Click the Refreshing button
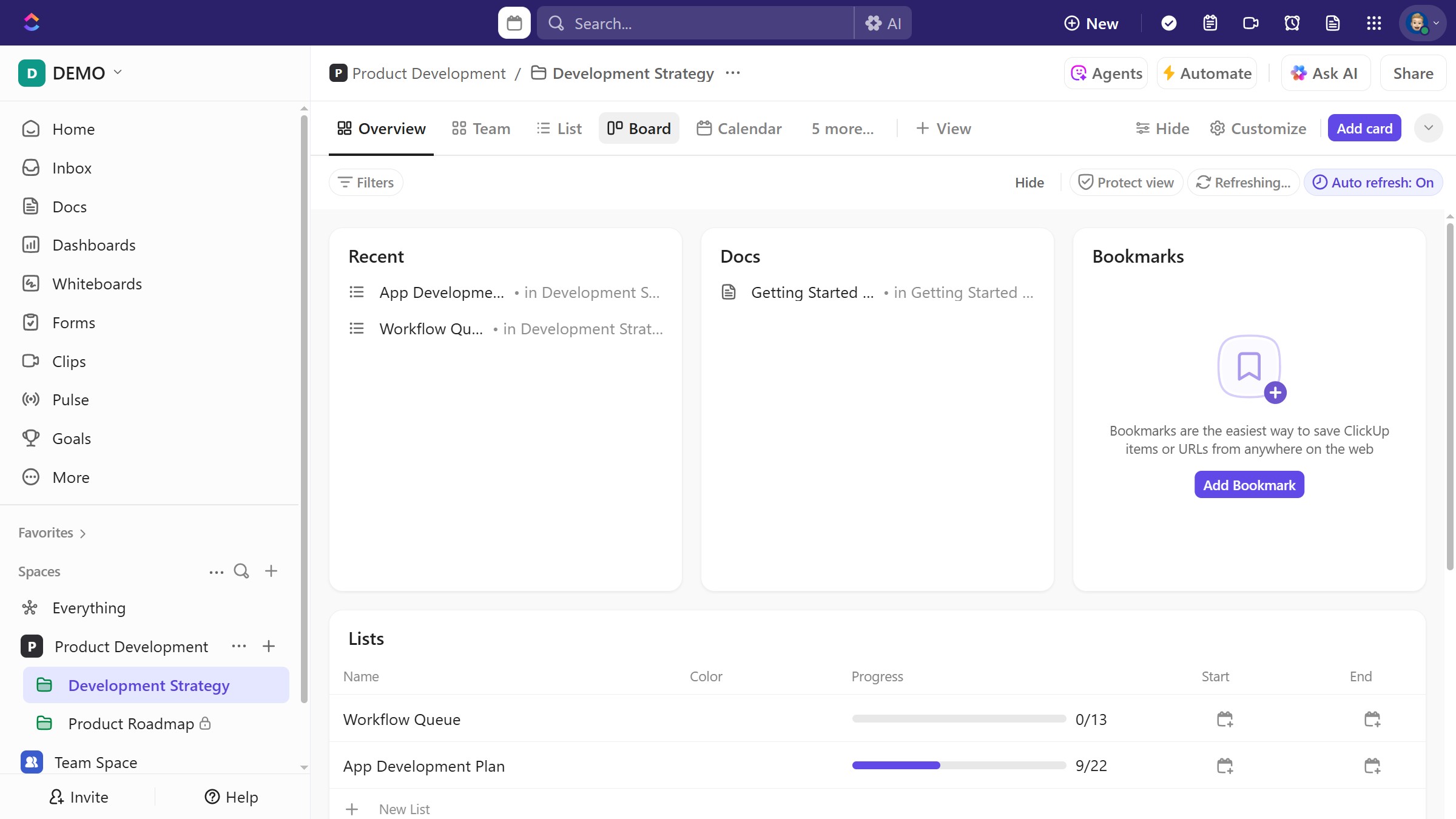 pos(1243,183)
